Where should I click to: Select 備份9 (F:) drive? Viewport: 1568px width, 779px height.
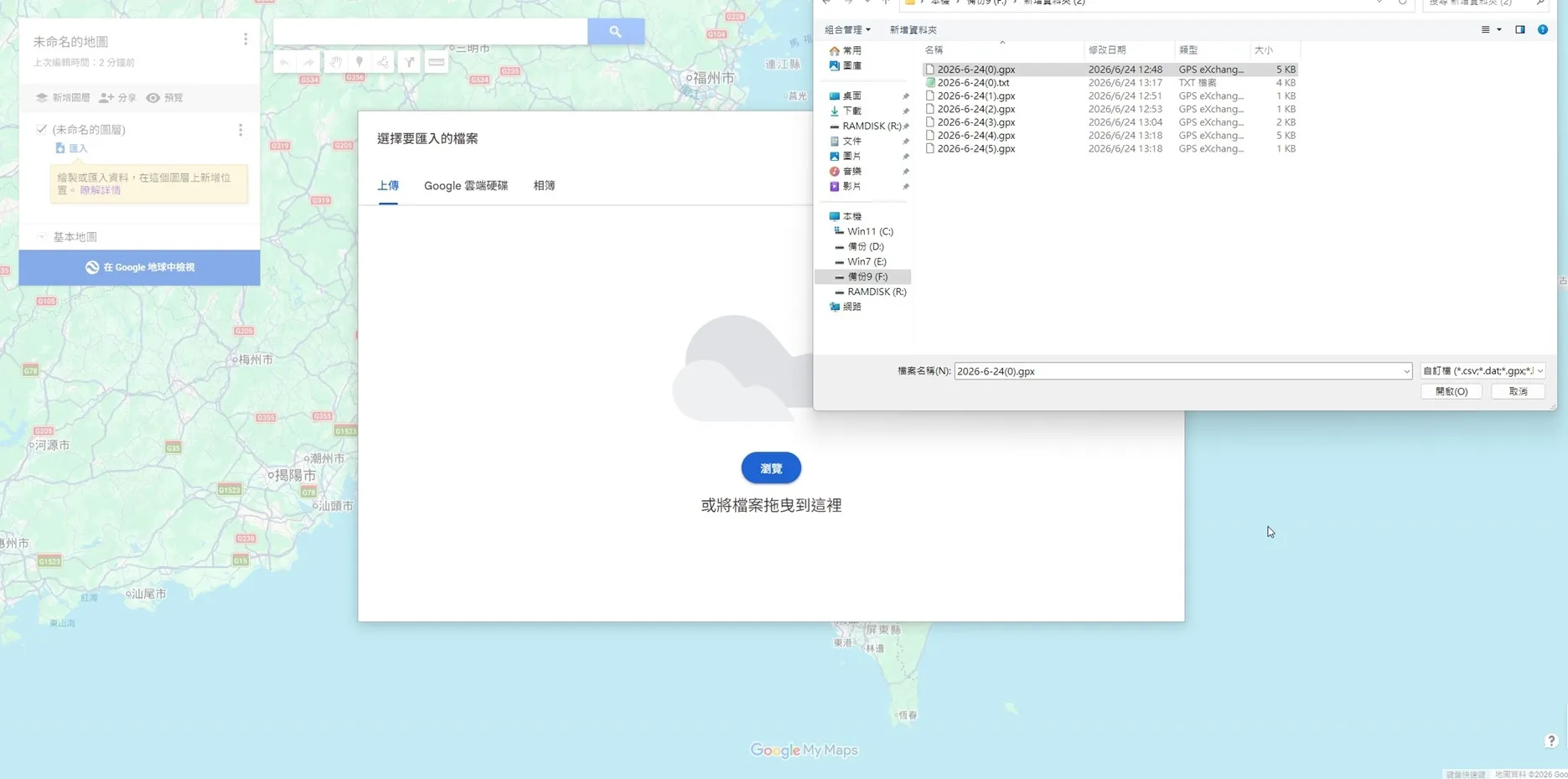pyautogui.click(x=867, y=277)
